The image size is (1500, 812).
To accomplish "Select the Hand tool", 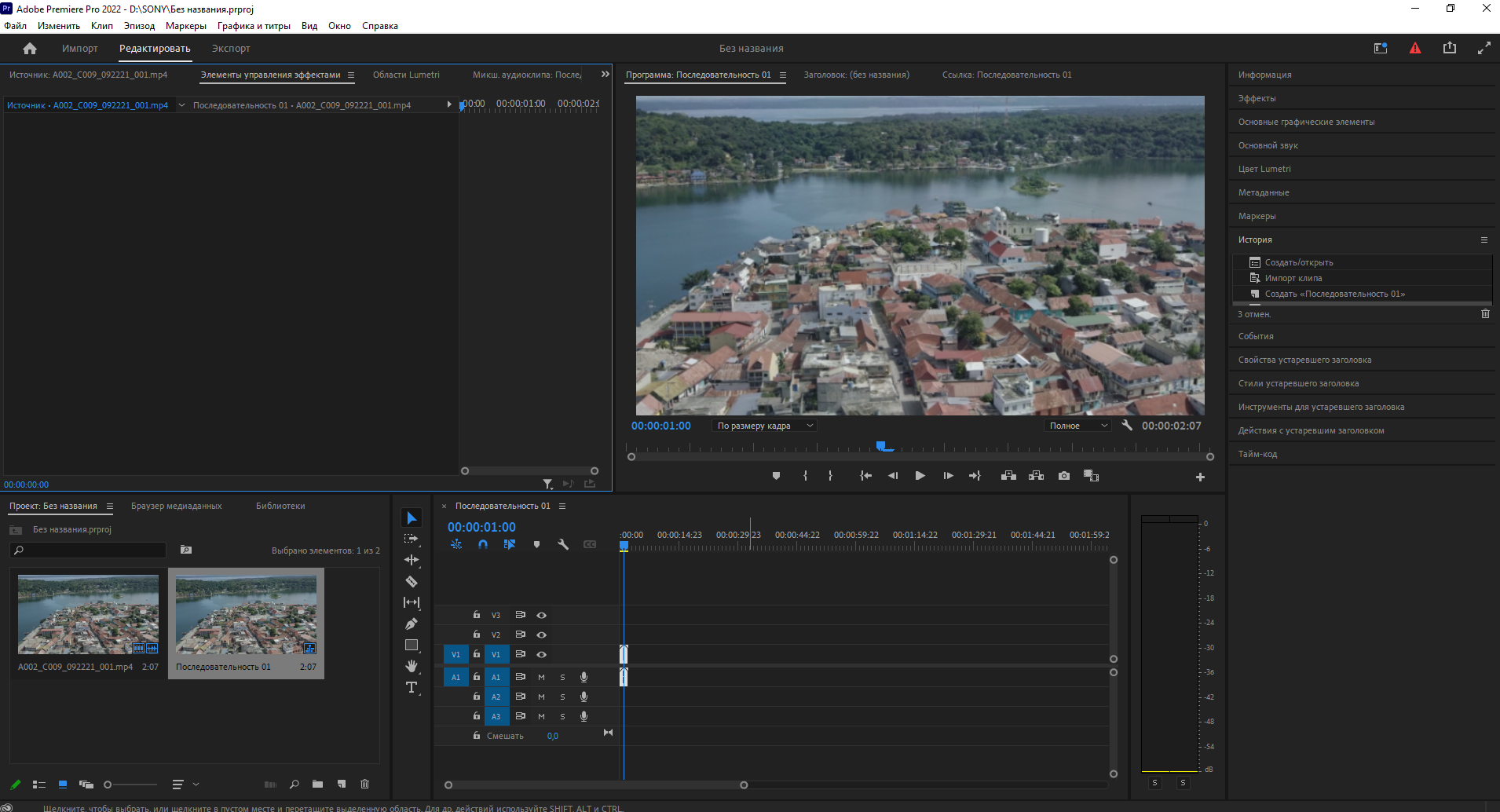I will click(x=412, y=666).
